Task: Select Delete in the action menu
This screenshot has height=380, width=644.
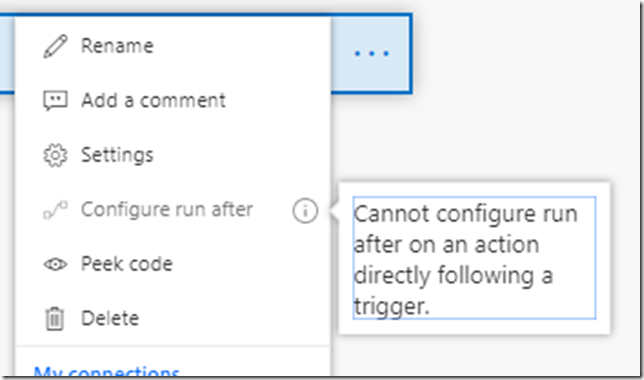Action: coord(110,318)
